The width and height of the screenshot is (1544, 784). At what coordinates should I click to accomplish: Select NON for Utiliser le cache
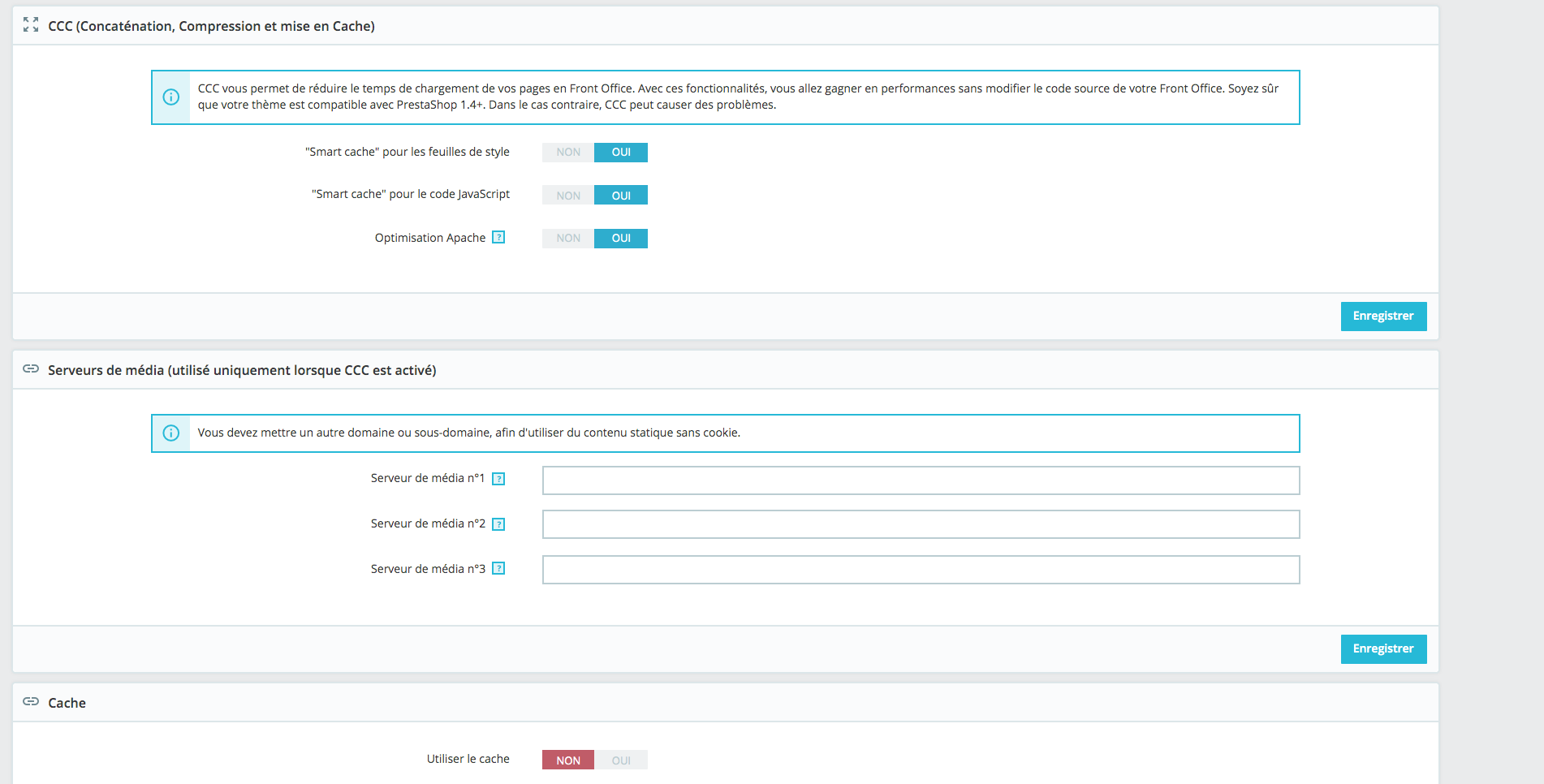(x=568, y=760)
